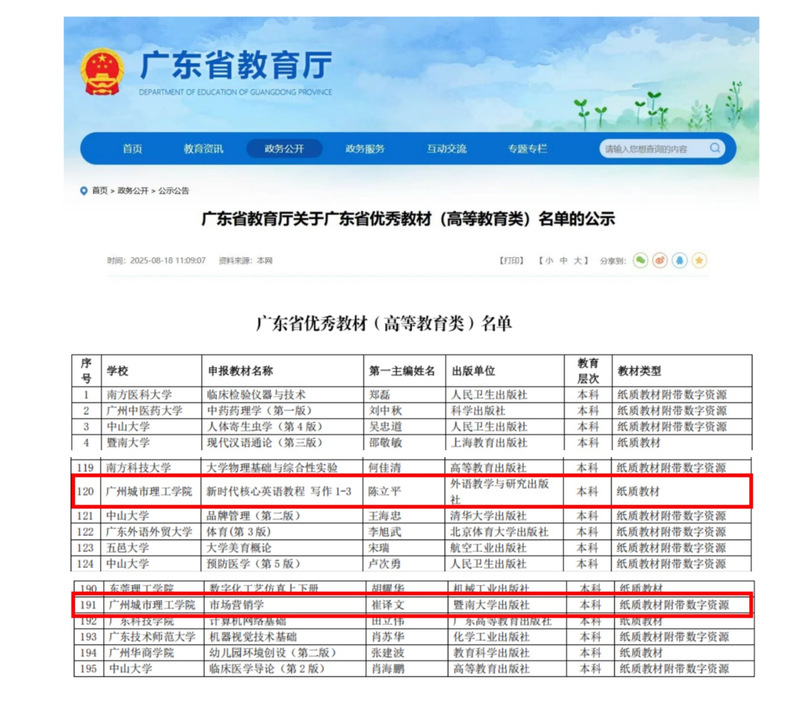Open the 专题专栏 navigation tab
The image size is (797, 708).
click(x=527, y=148)
